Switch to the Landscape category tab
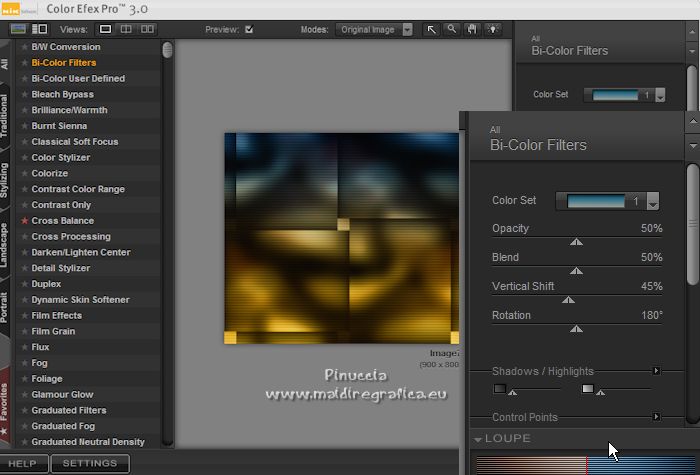Image resolution: width=700 pixels, height=475 pixels. pos(4,246)
